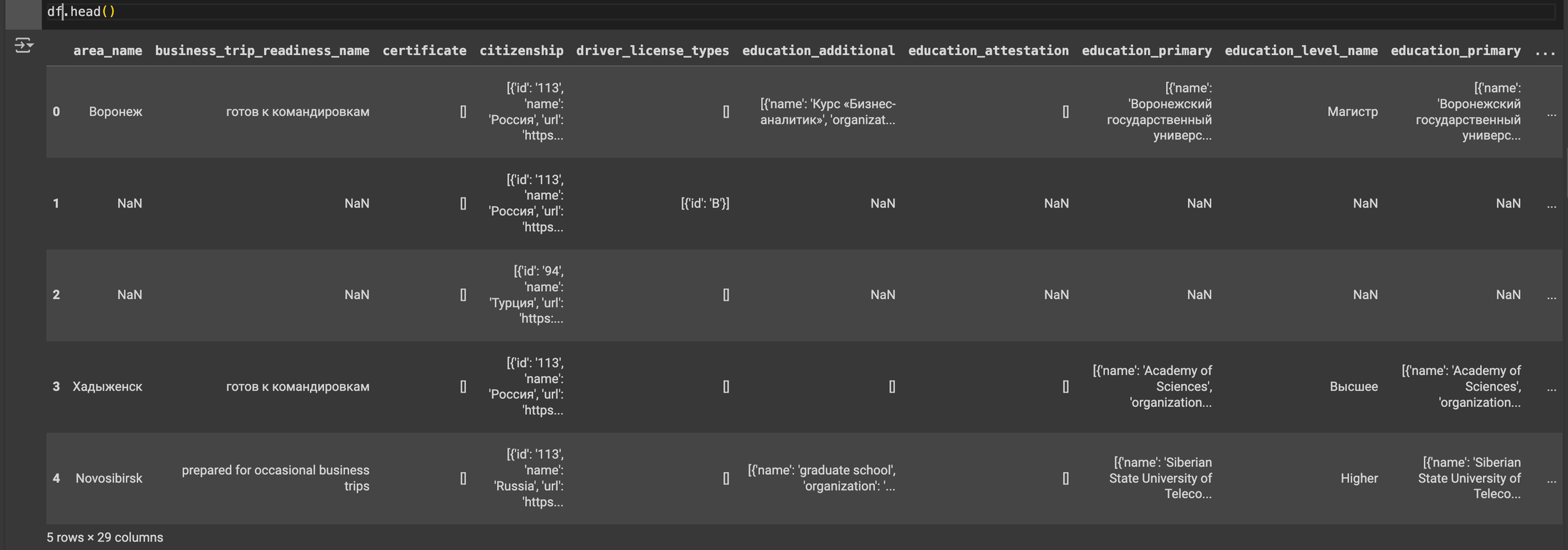The image size is (1568, 550).
Task: Click the Высшее education level cell
Action: pos(1353,387)
